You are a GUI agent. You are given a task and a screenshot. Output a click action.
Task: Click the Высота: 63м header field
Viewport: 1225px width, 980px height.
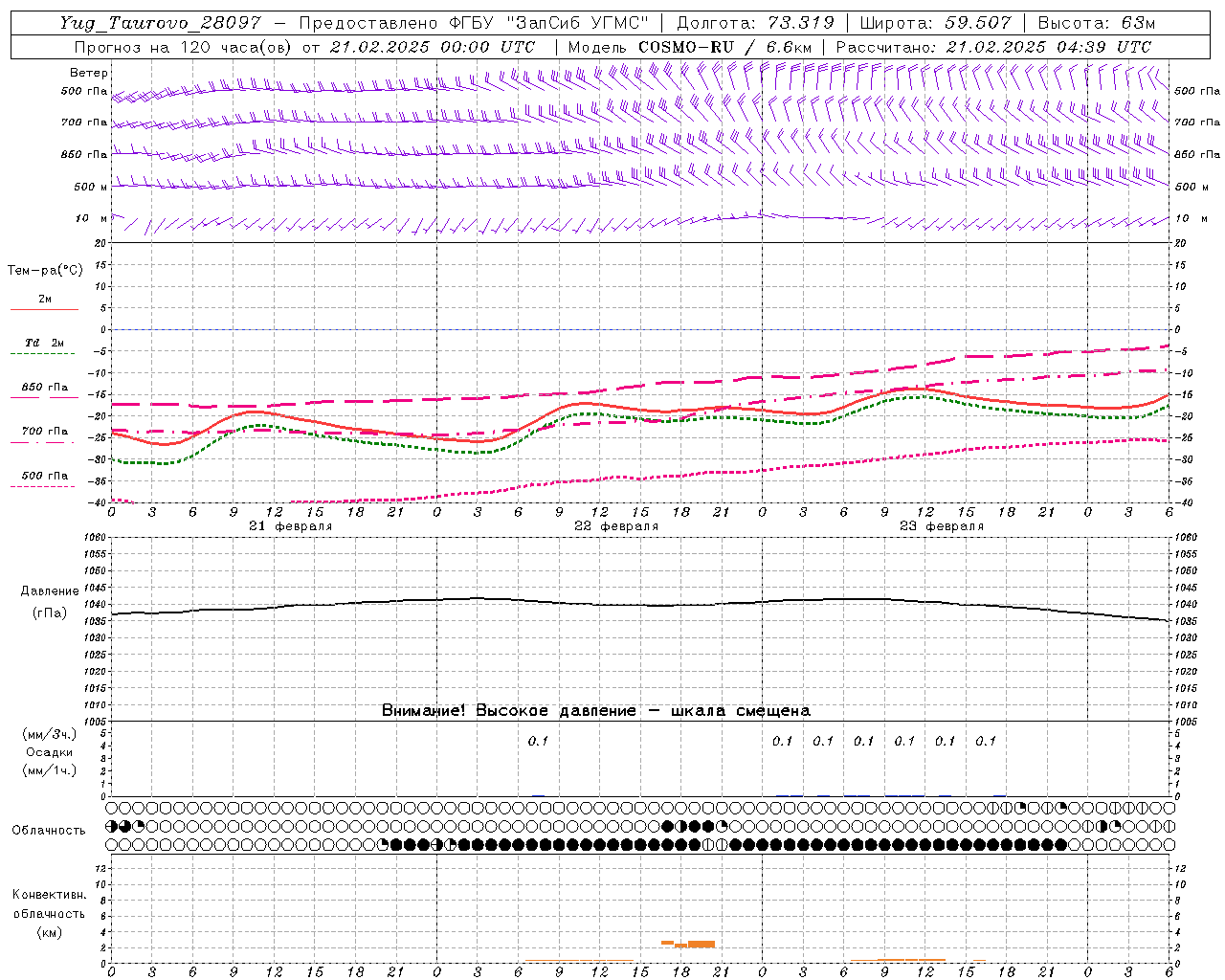(1095, 23)
